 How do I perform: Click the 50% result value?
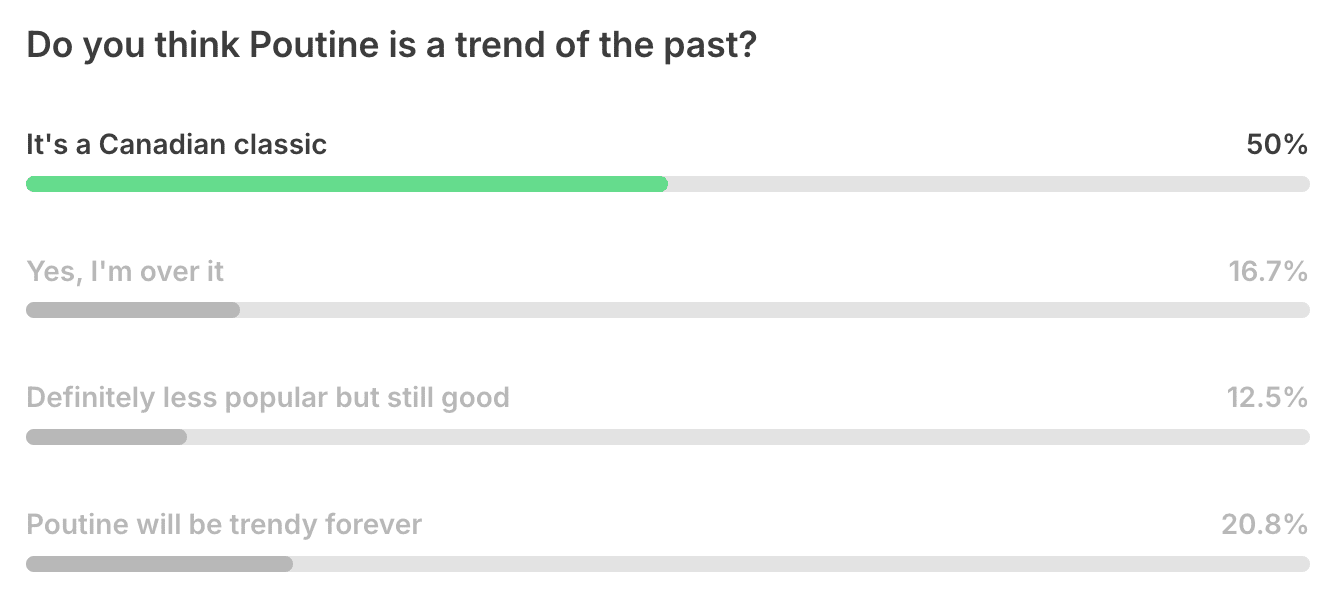tap(1277, 145)
